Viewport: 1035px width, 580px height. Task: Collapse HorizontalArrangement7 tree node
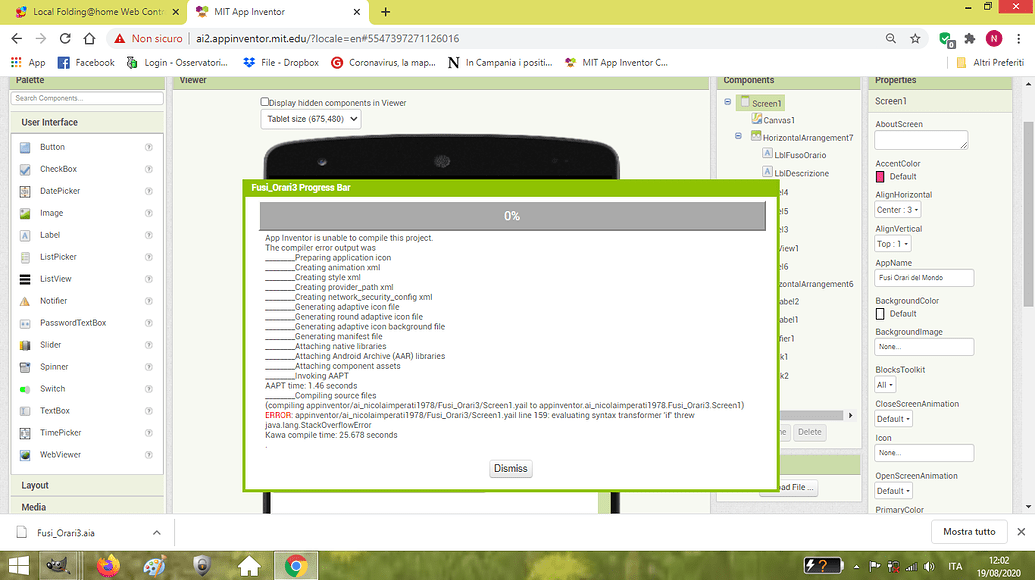pos(738,136)
